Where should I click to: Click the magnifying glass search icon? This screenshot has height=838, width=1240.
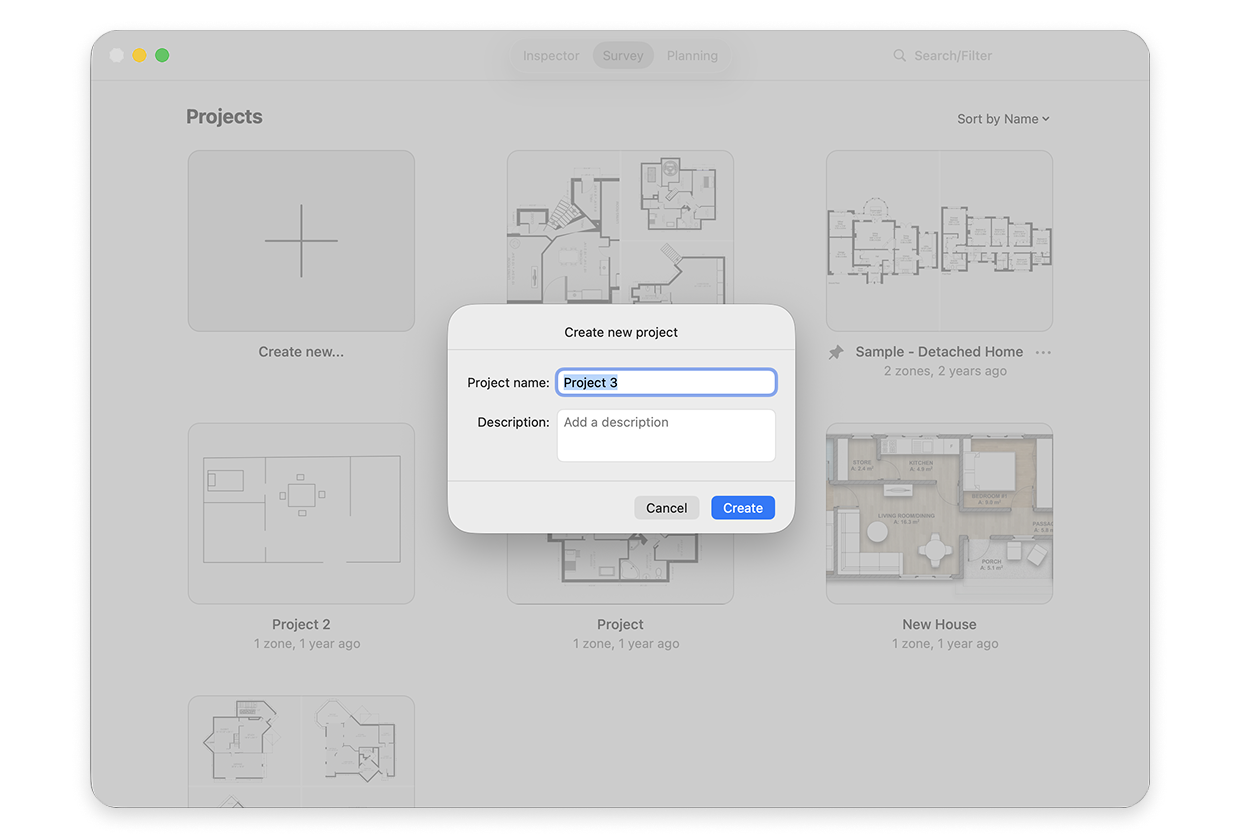[x=900, y=56]
